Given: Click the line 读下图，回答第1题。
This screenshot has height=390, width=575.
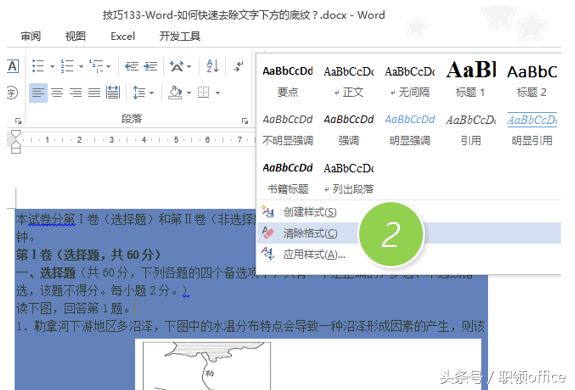Looking at the screenshot, I should pos(73,308).
